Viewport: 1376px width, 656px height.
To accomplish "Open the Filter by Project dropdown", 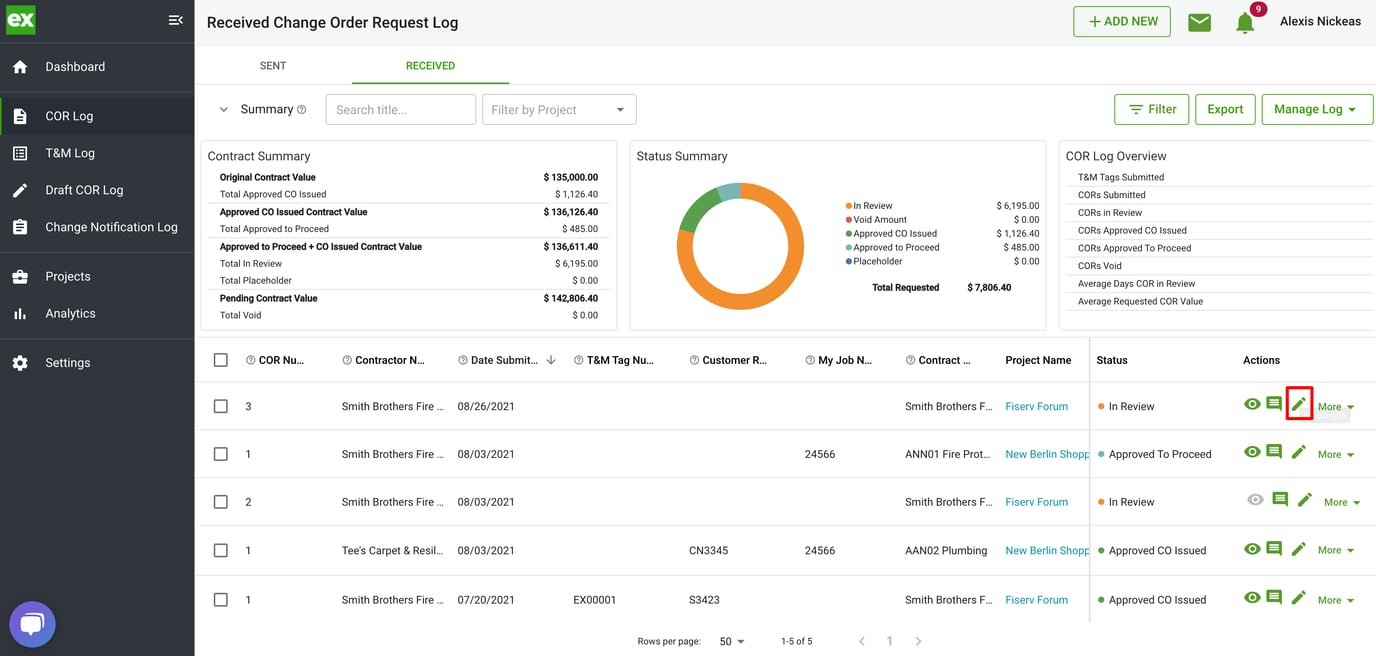I will [558, 109].
